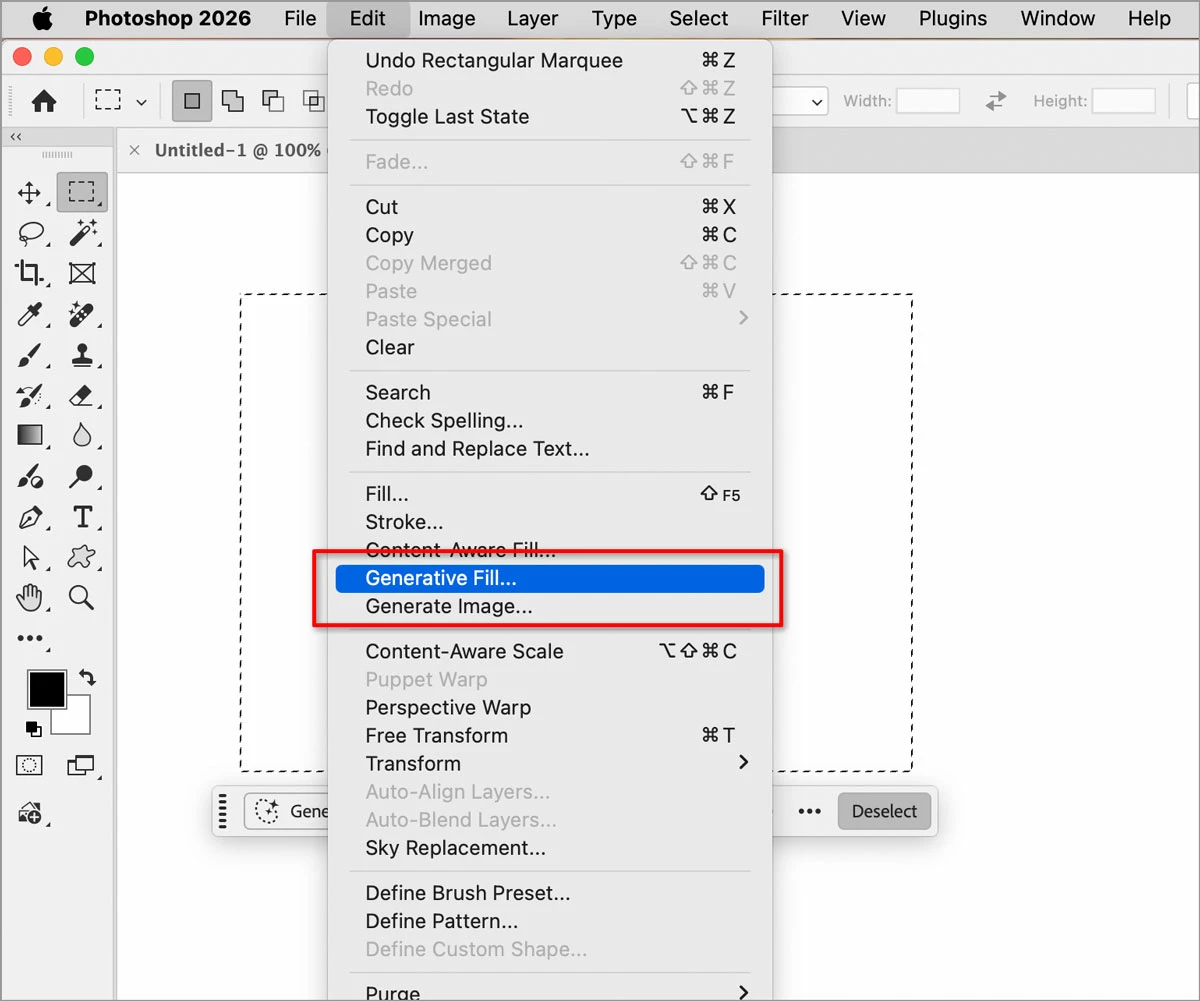
Task: Click the Generate Image tool at toolbar bottom
Action: [x=30, y=812]
